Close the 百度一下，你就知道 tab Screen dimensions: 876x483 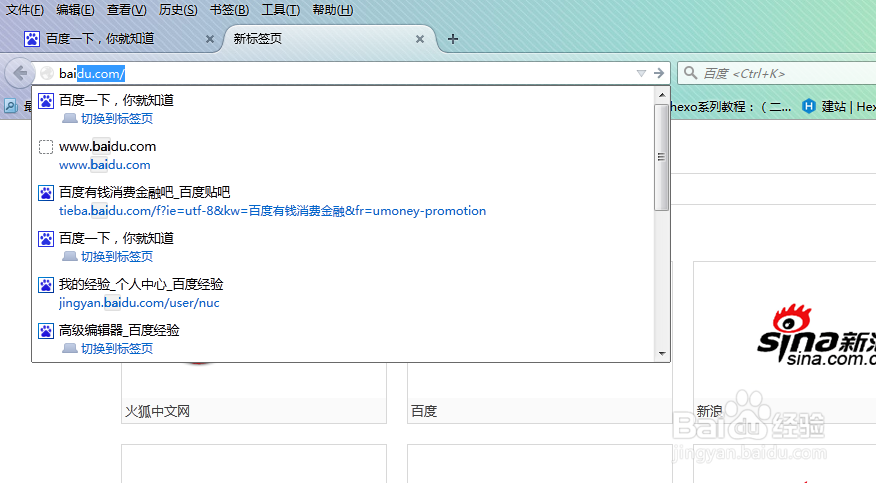click(x=210, y=39)
